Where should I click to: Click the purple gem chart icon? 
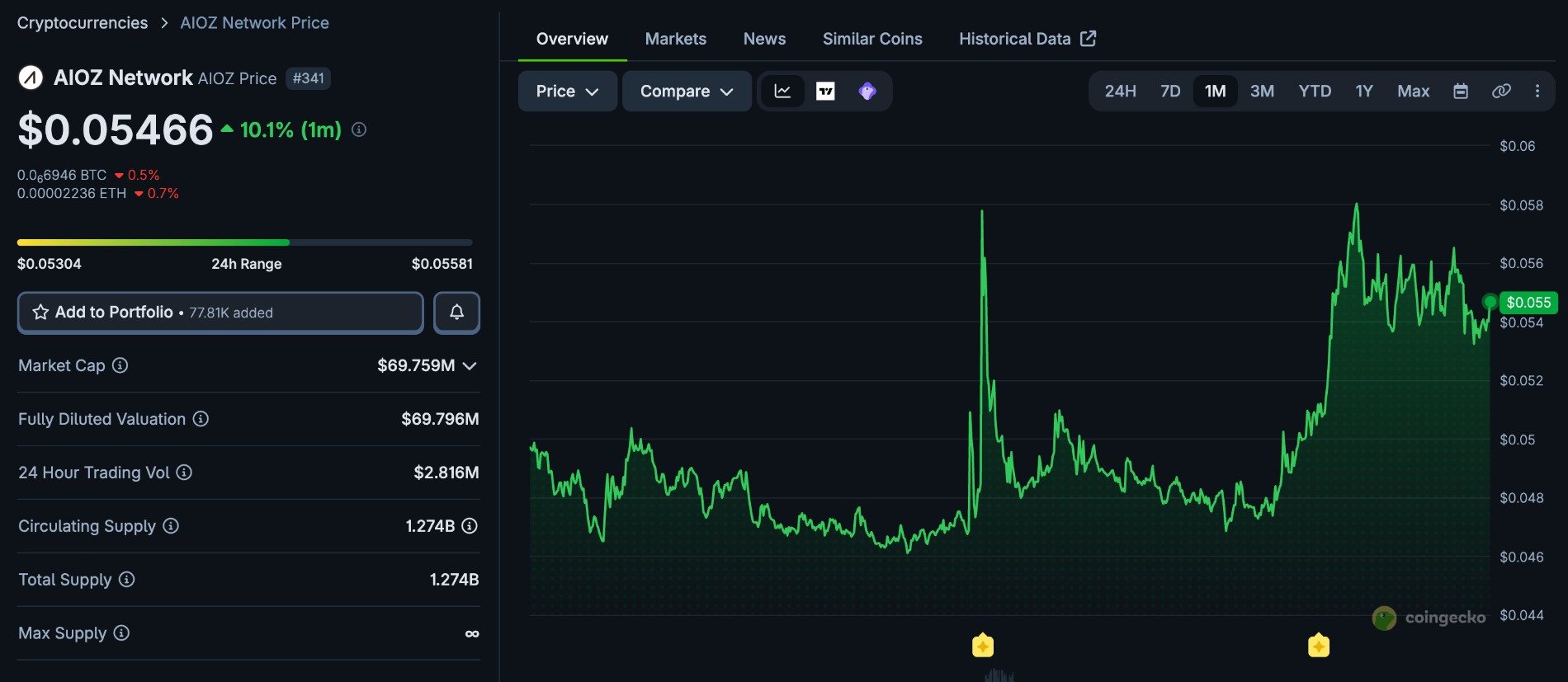(867, 92)
